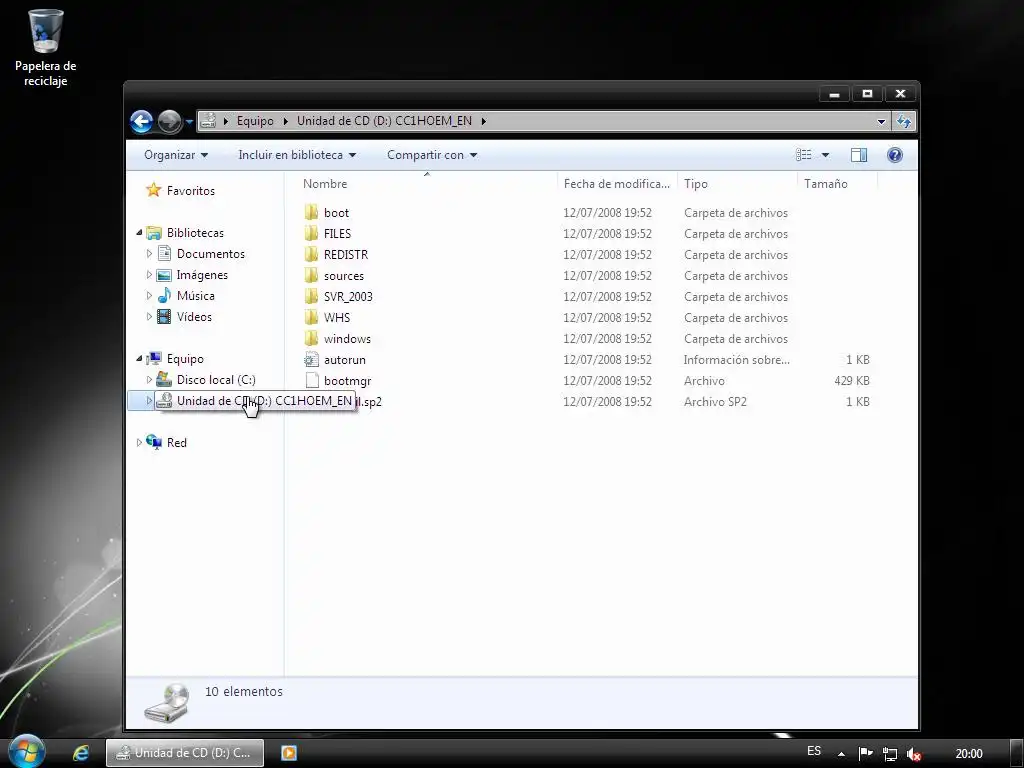Sort by the Tamaño column header
Viewport: 1024px width, 768px height.
coord(837,184)
